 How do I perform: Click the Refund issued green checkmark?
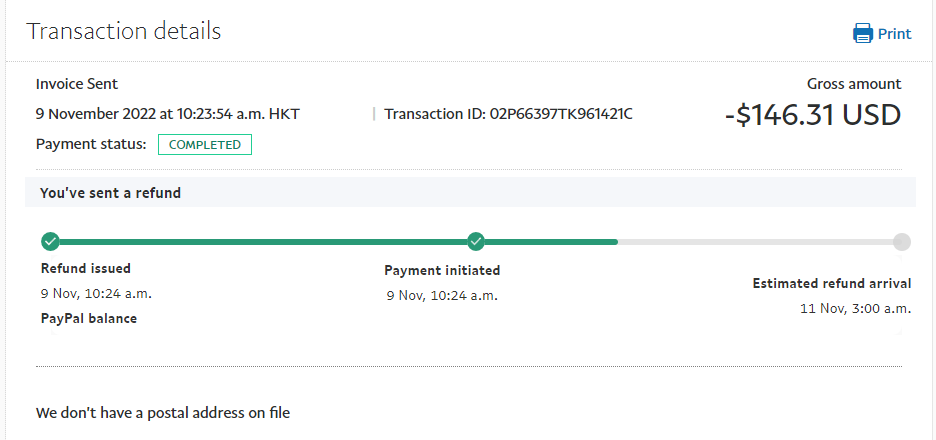pos(50,241)
